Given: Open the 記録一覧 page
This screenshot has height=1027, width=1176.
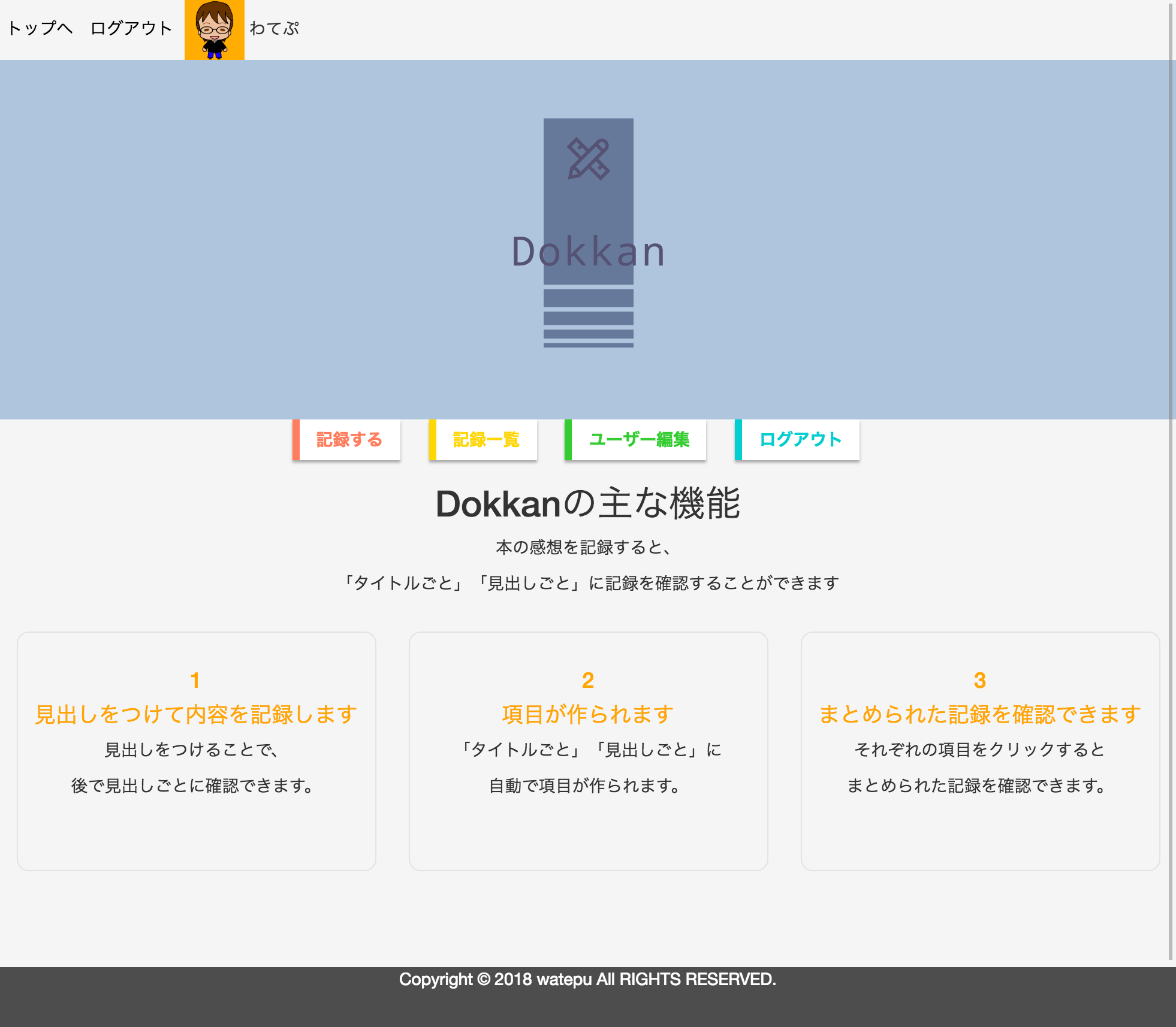Looking at the screenshot, I should pyautogui.click(x=486, y=439).
